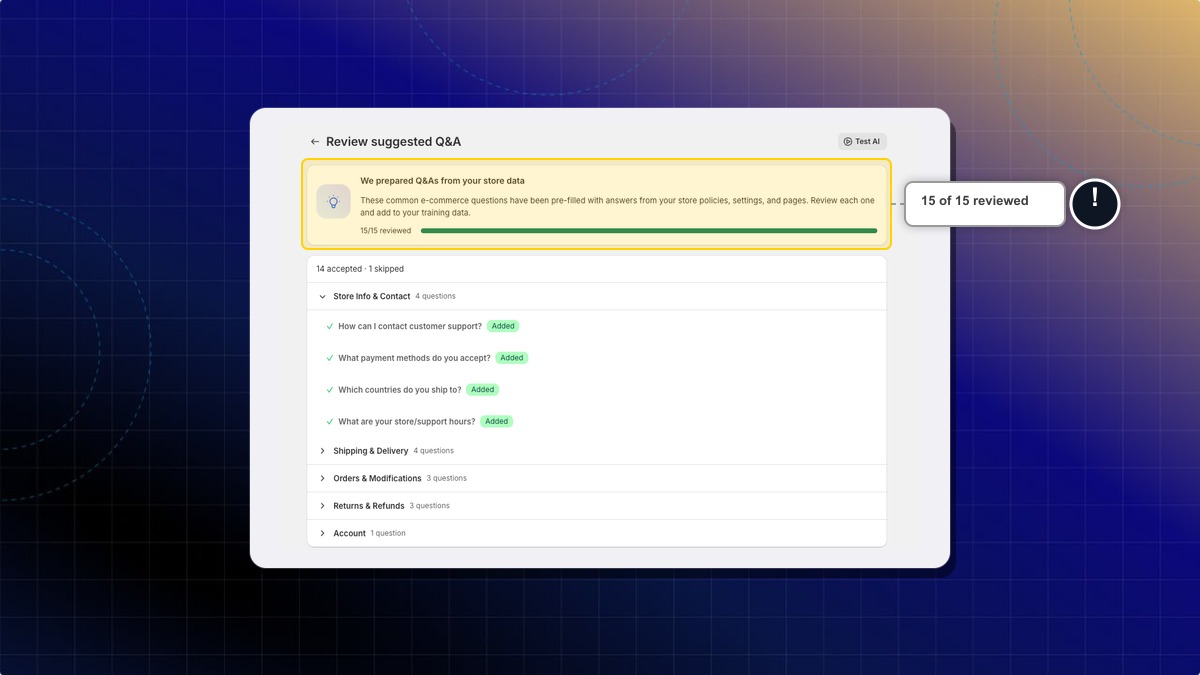This screenshot has width=1200, height=675.
Task: Click the Added badge for customer support question
Action: coord(503,326)
